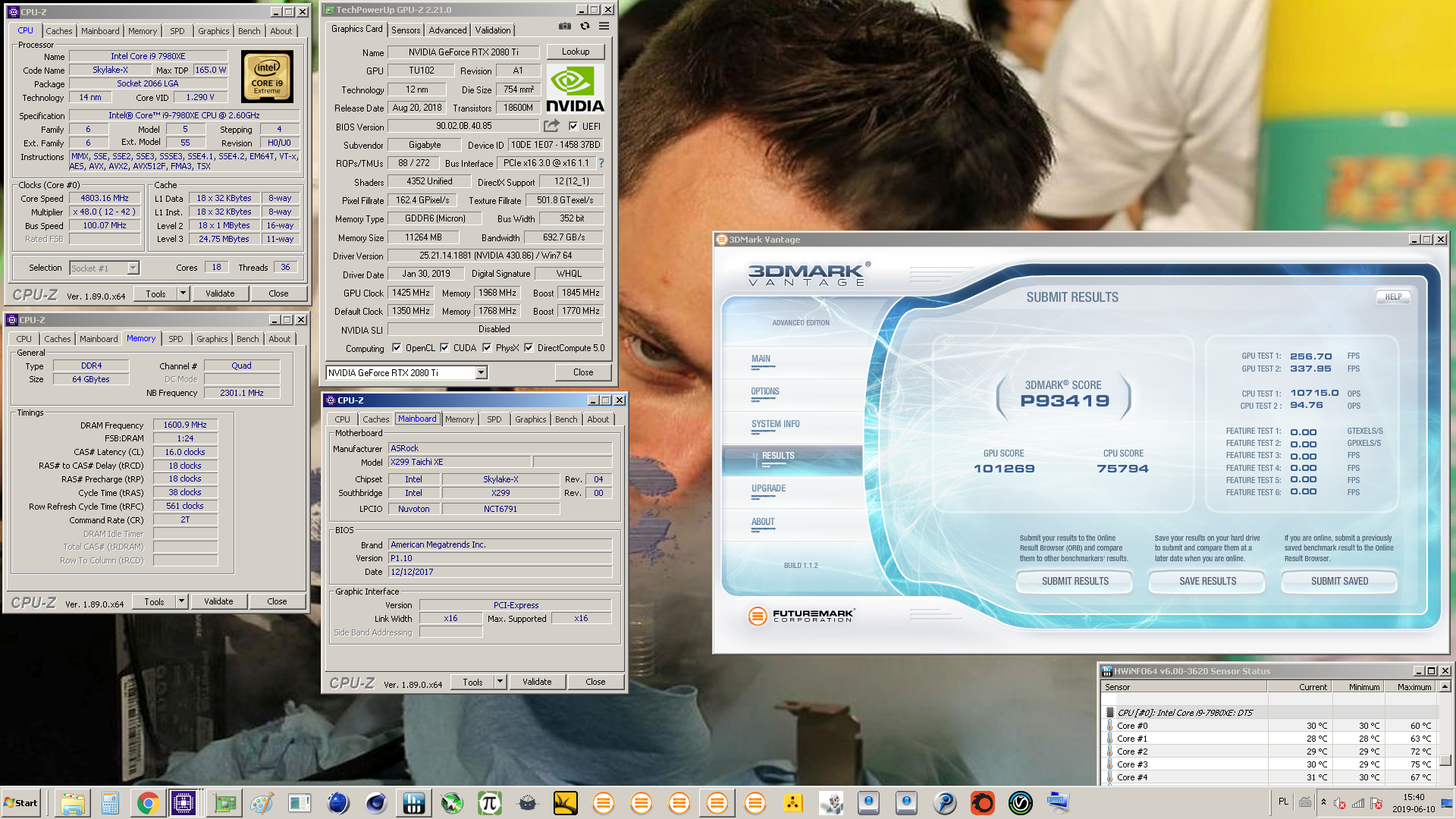Toggle the OpenCL checkbox

tap(397, 348)
